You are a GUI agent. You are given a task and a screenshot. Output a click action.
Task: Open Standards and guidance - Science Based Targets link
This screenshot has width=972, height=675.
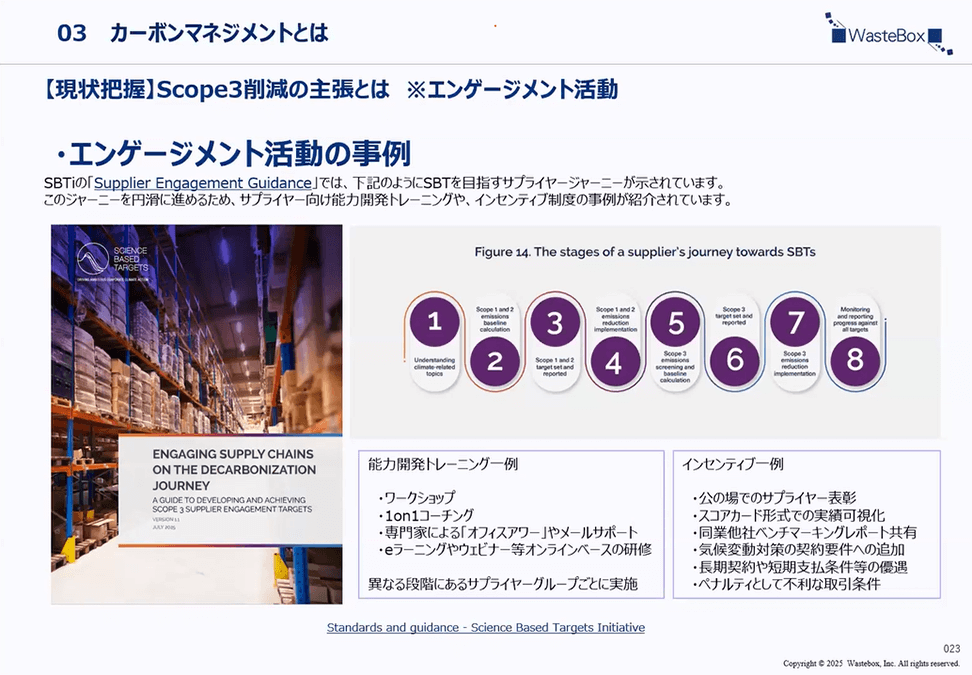(485, 627)
